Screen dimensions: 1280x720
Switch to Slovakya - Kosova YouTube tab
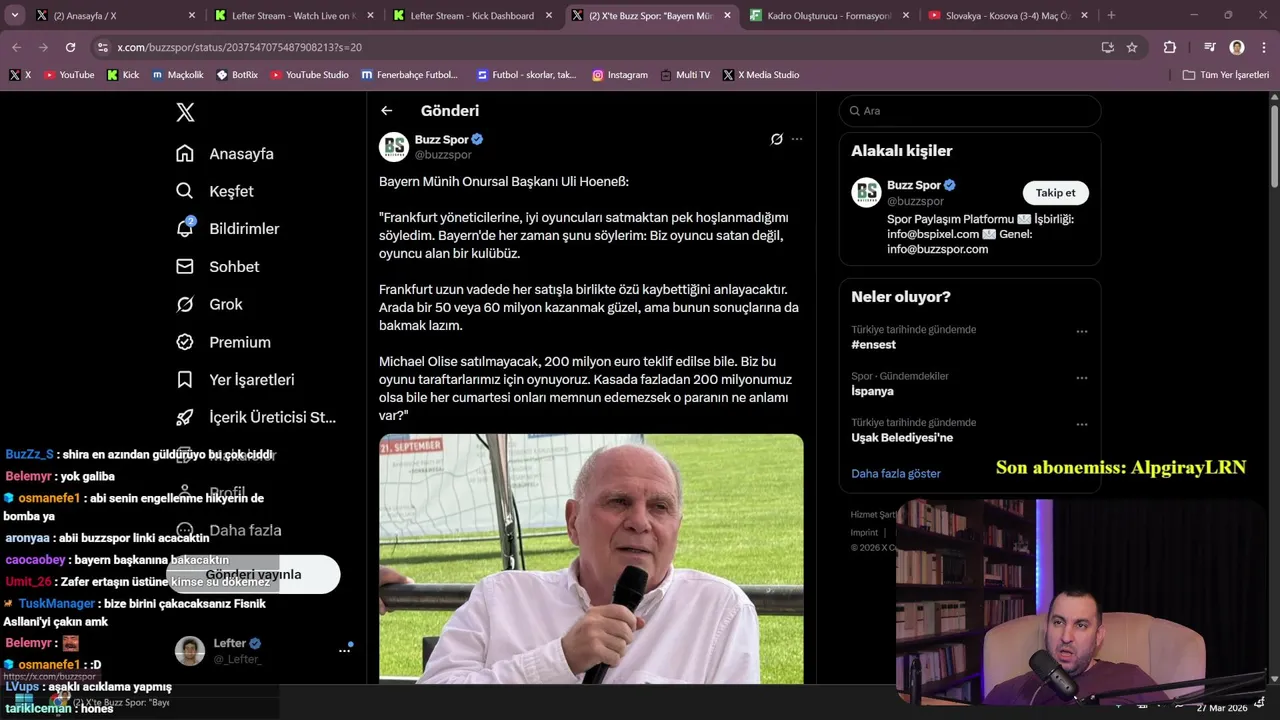pyautogui.click(x=1008, y=15)
